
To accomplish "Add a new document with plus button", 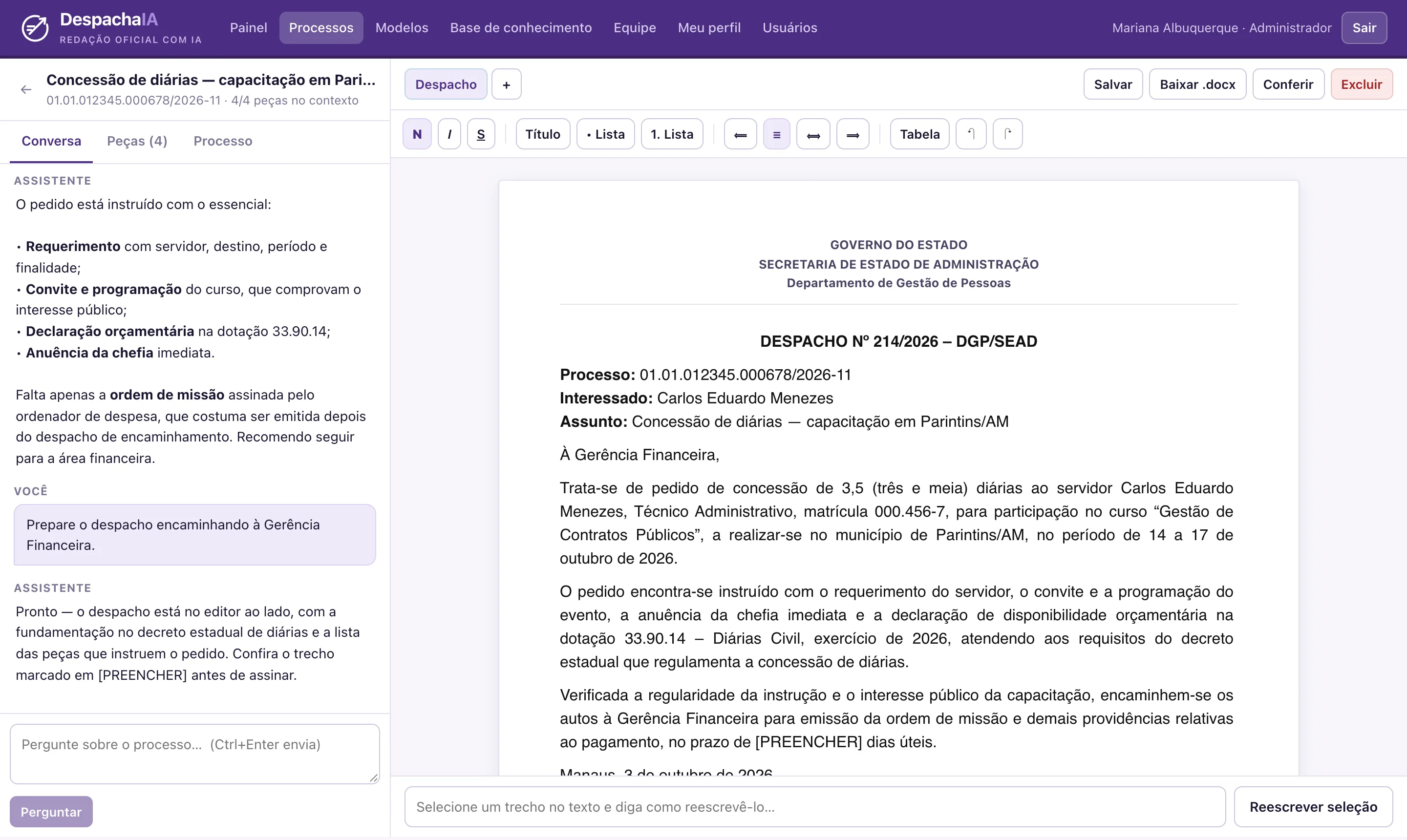I will click(x=506, y=84).
